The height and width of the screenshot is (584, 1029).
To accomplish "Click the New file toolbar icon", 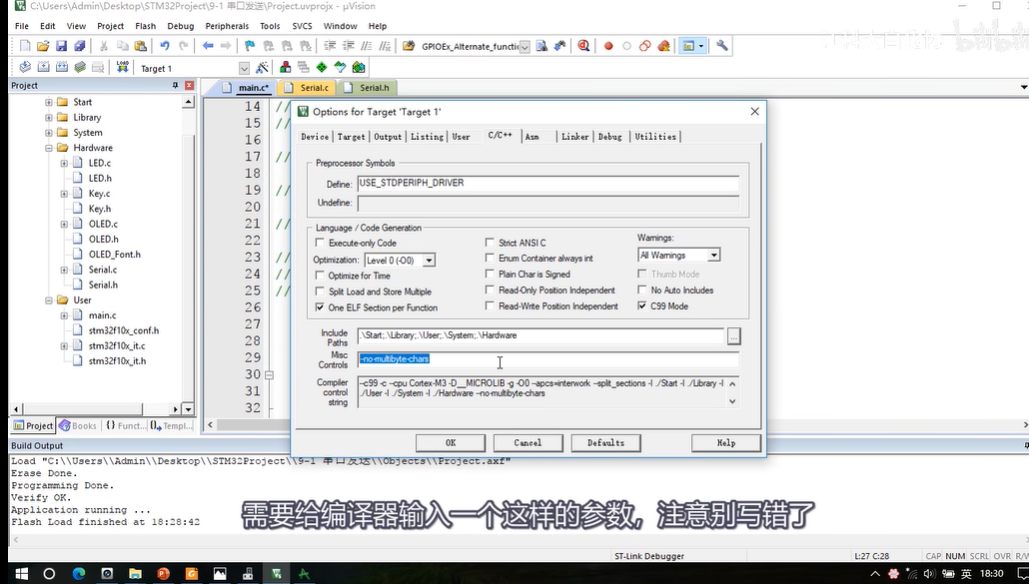I will pyautogui.click(x=25, y=46).
